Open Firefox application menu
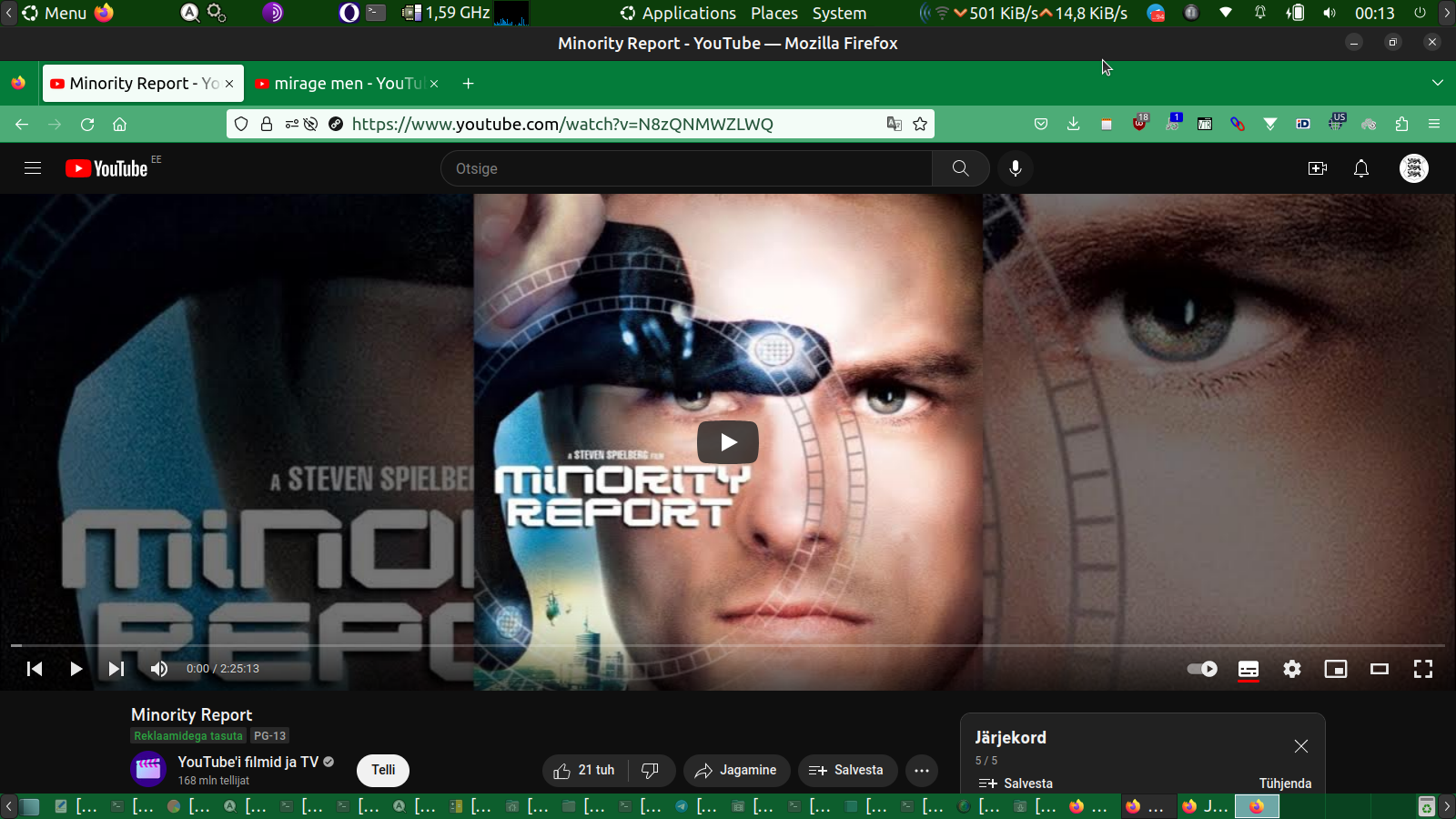The image size is (1456, 819). pyautogui.click(x=1434, y=124)
